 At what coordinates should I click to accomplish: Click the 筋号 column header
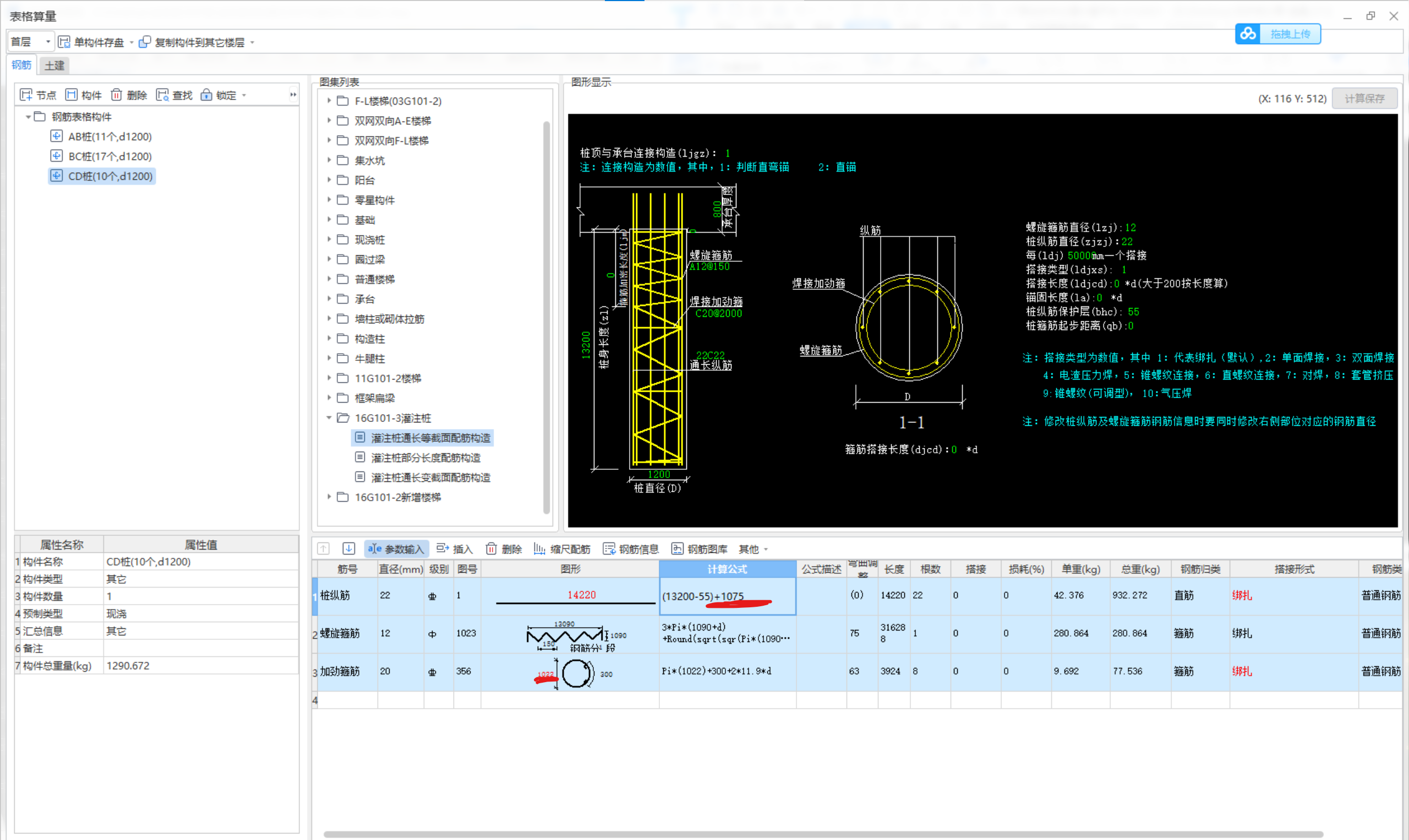coord(347,569)
